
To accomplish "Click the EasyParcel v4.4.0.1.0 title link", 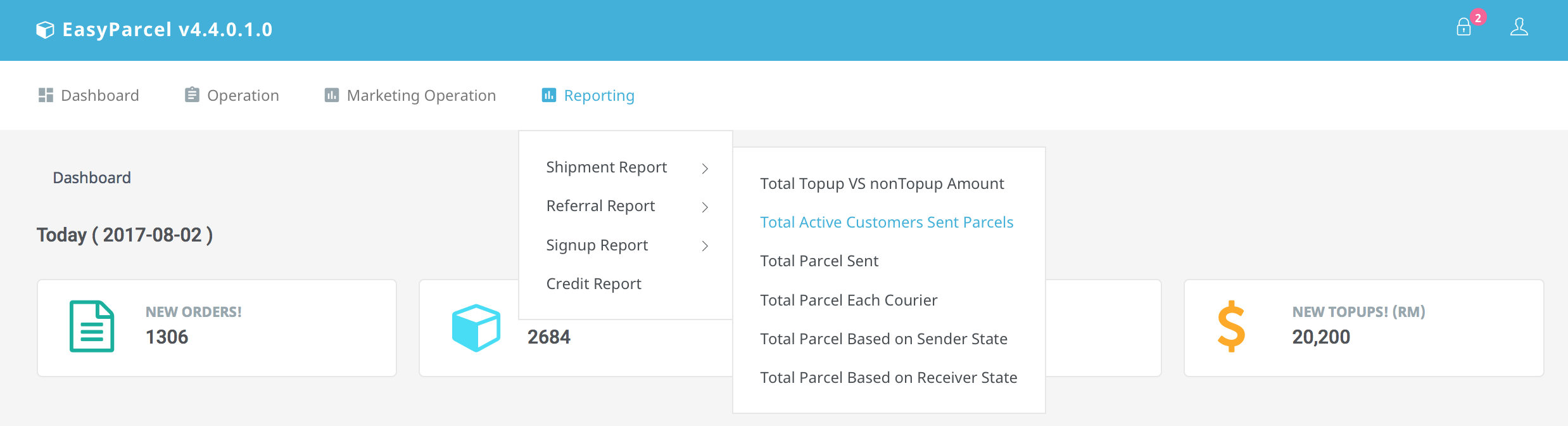I will [167, 30].
